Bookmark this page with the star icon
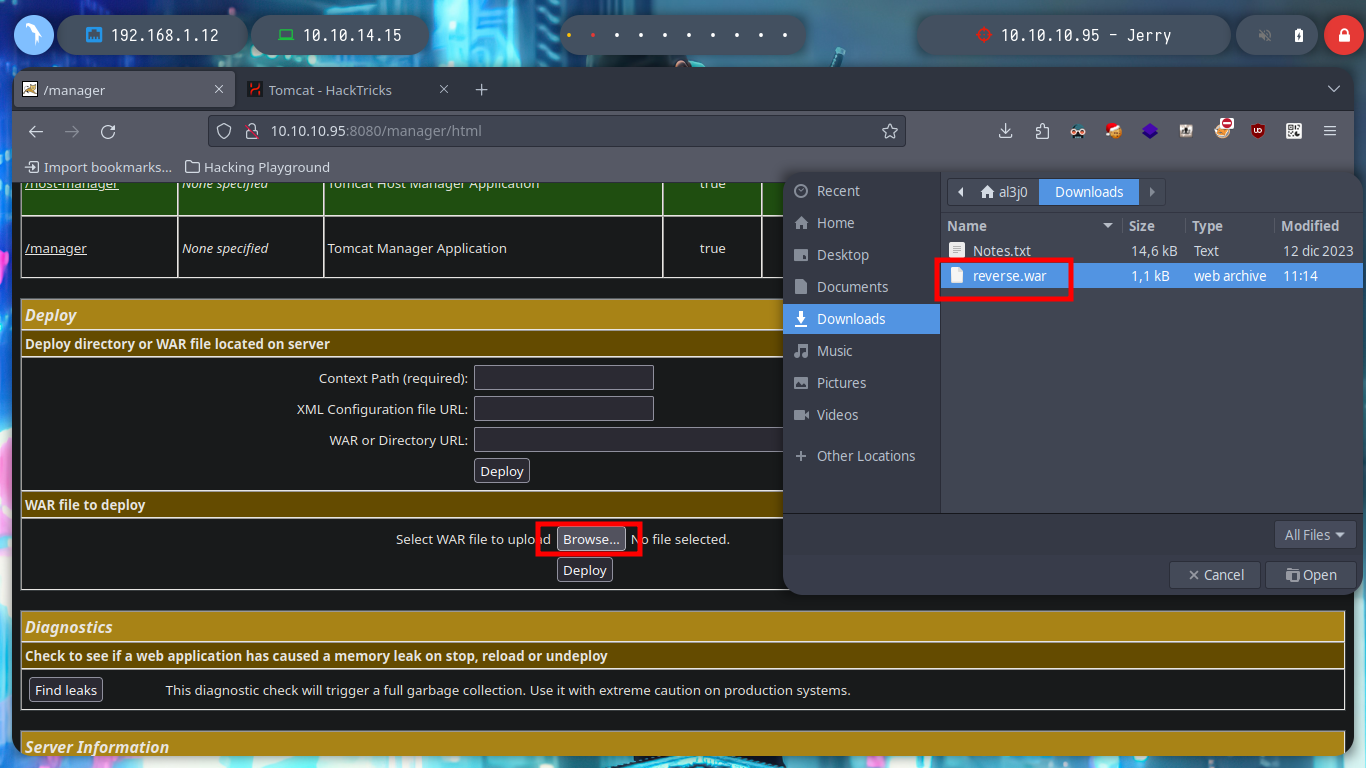This screenshot has width=1366, height=768. (x=889, y=131)
